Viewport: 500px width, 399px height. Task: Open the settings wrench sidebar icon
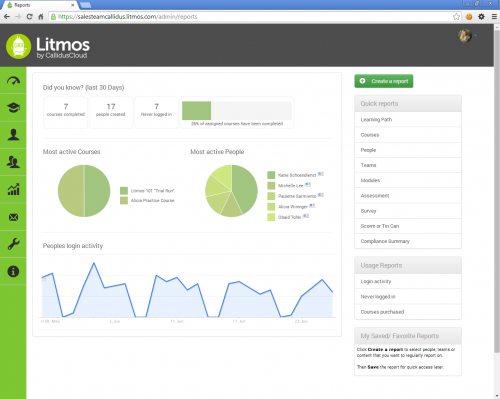tap(13, 244)
